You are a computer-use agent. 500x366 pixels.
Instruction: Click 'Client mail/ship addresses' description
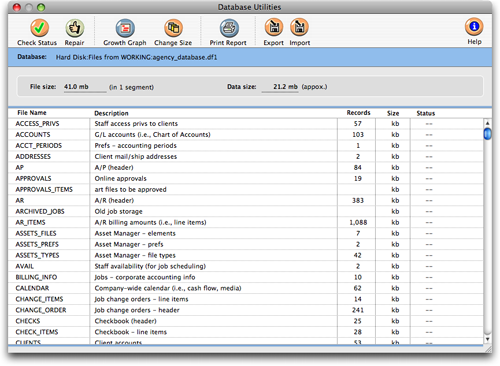point(136,157)
